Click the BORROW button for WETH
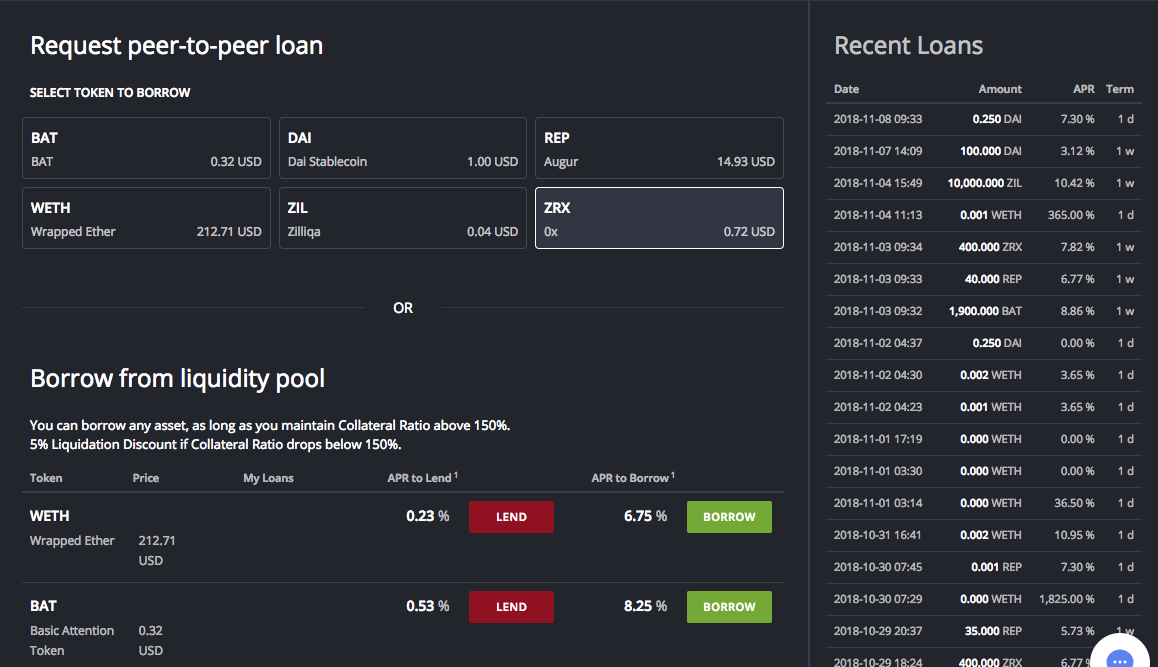The width and height of the screenshot is (1158, 667). tap(729, 517)
